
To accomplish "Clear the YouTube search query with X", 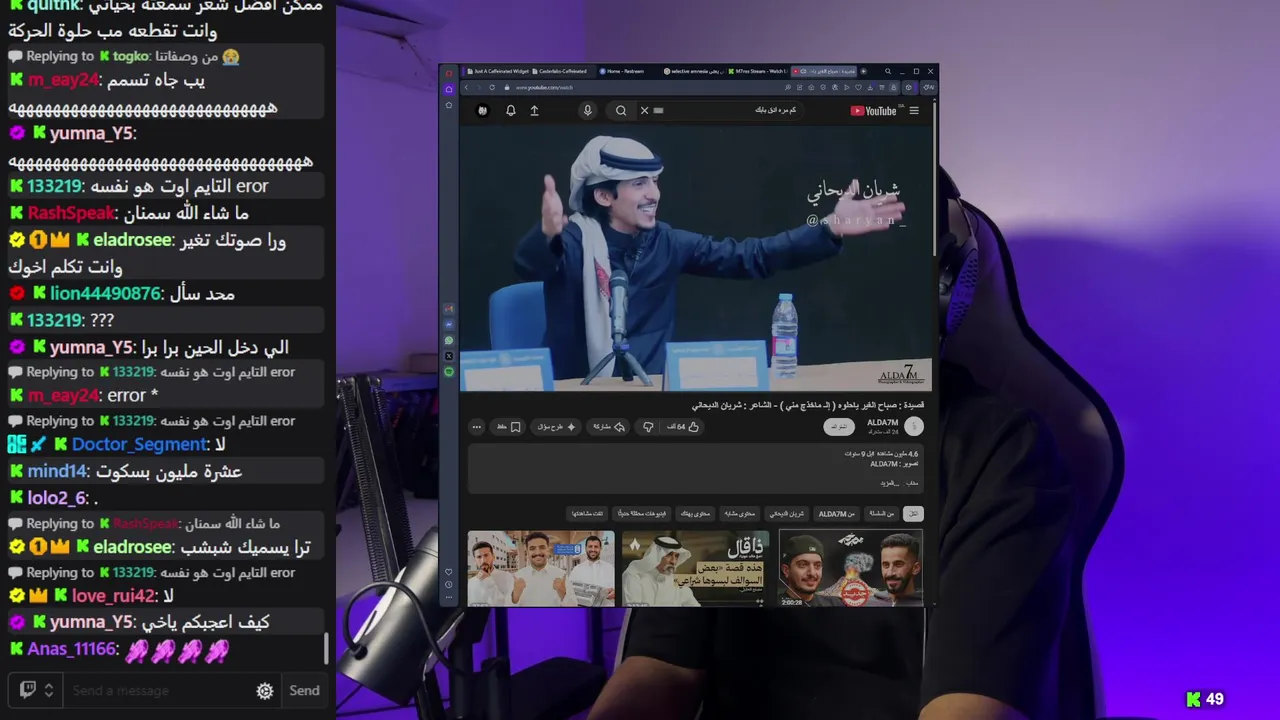I will tap(644, 110).
